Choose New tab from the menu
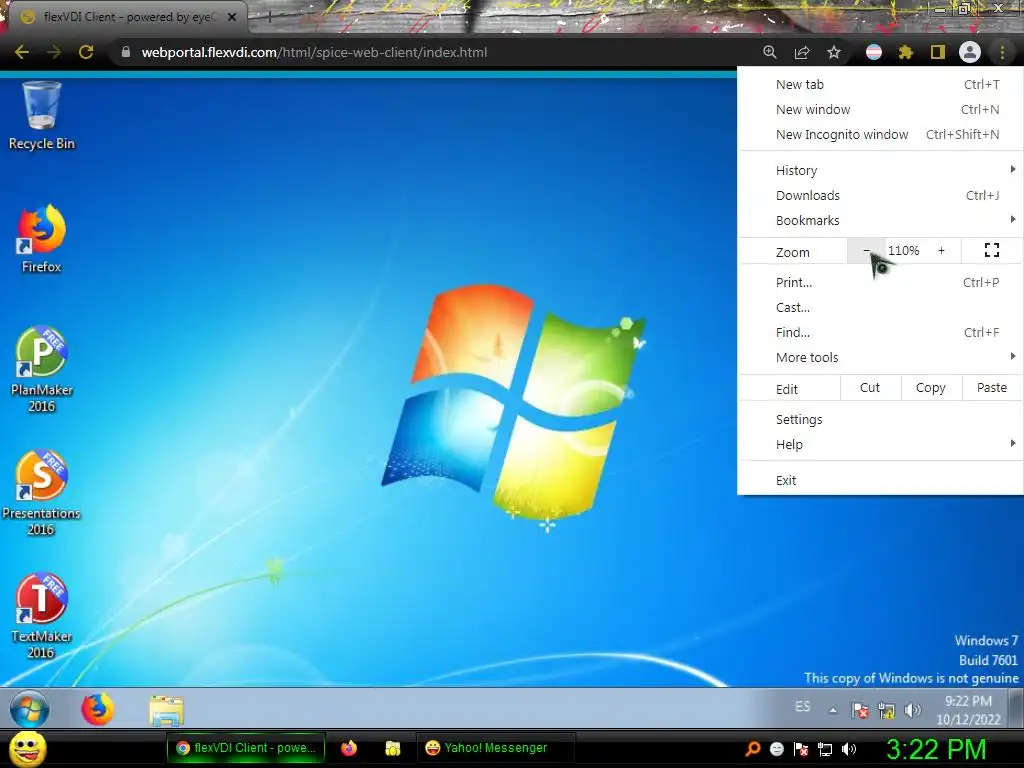This screenshot has height=768, width=1024. pyautogui.click(x=880, y=84)
